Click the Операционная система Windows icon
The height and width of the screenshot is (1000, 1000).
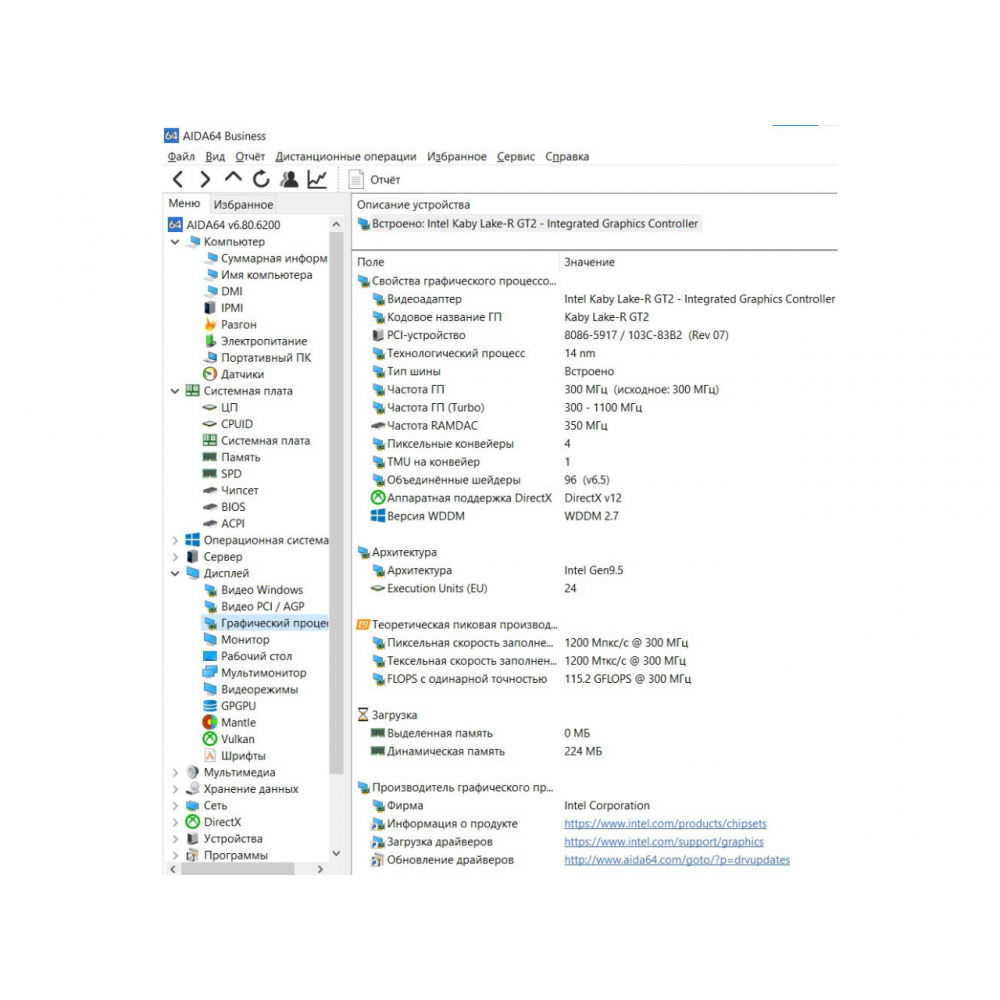click(x=193, y=540)
